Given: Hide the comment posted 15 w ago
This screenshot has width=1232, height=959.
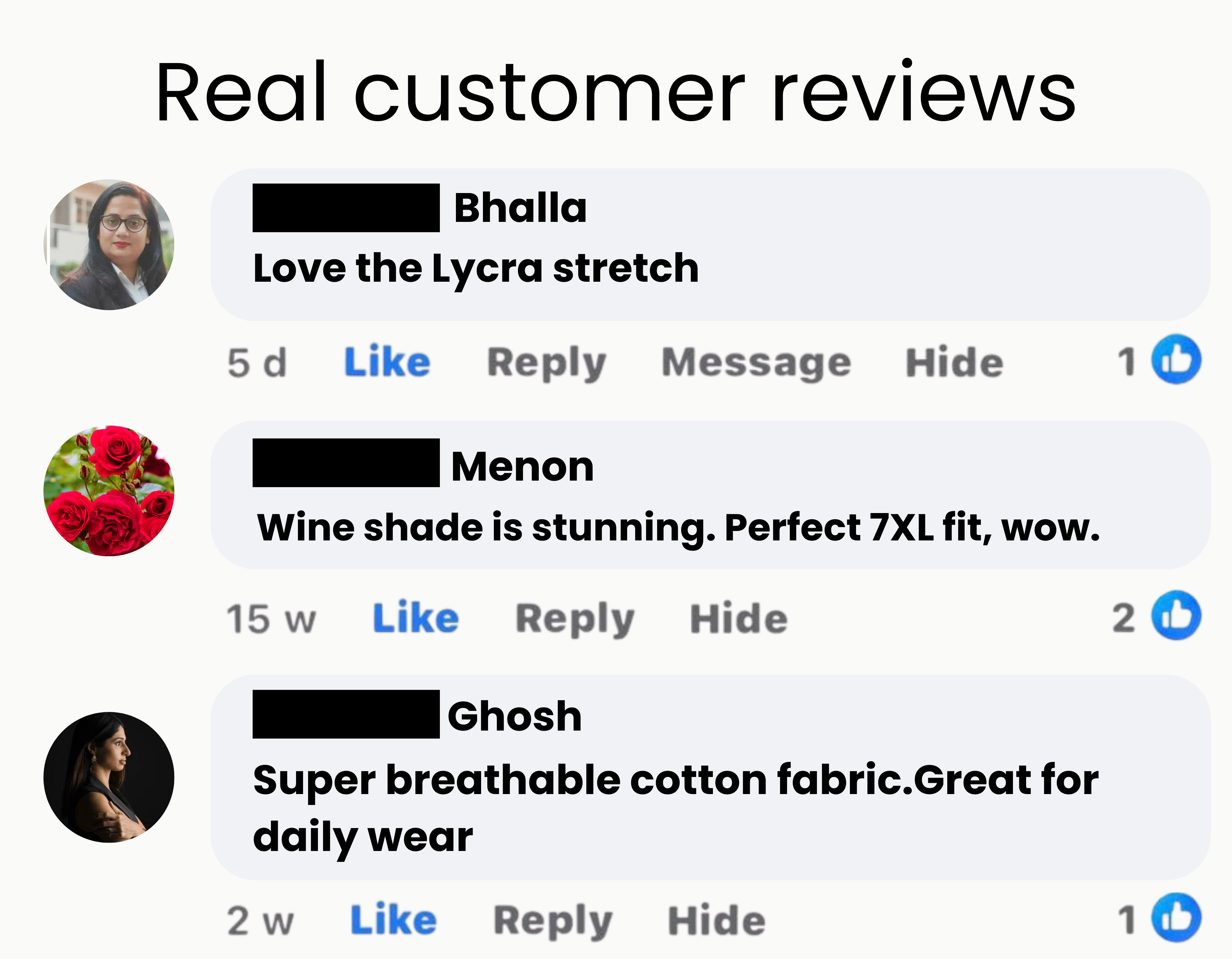Looking at the screenshot, I should point(739,619).
